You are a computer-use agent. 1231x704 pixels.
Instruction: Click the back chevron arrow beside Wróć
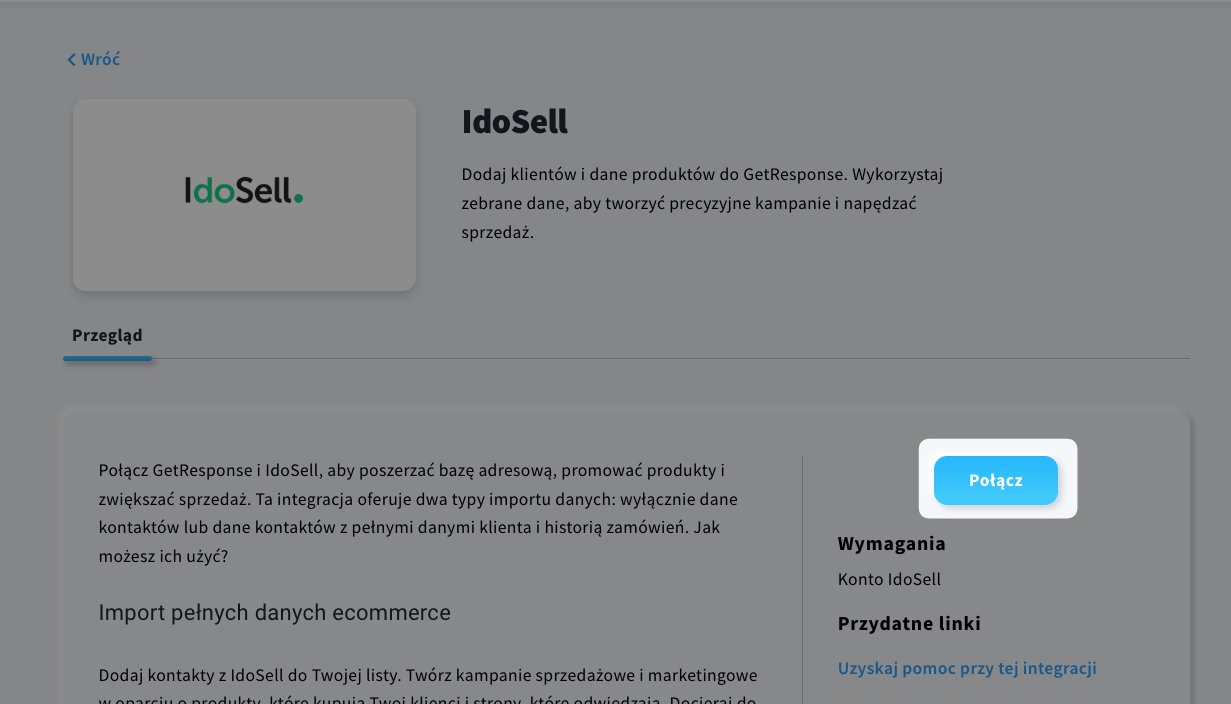point(71,60)
